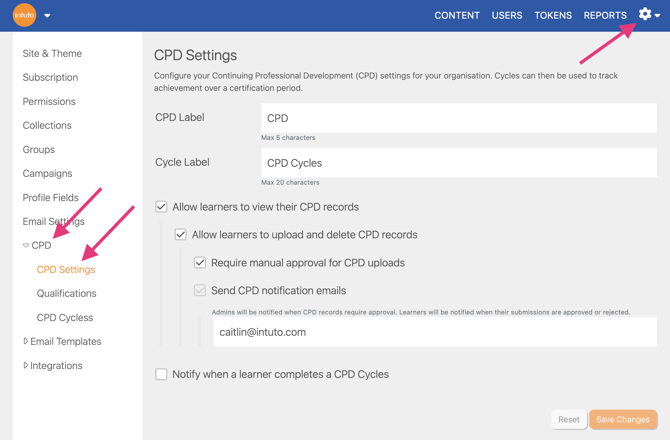Open the CONTENT menu
This screenshot has width=670, height=440.
pos(457,16)
